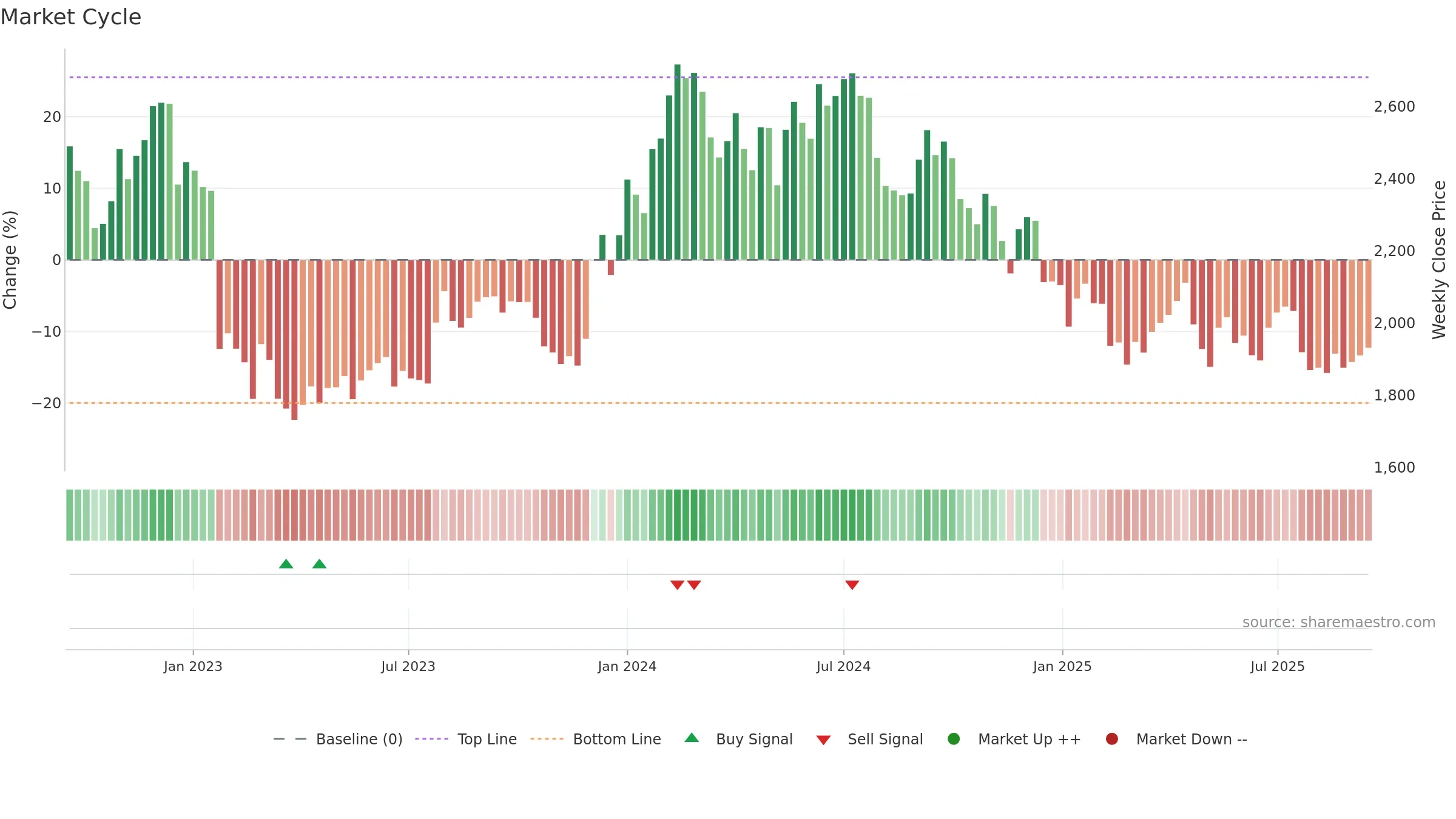
Task: Click the last orange bar at chart end
Action: pos(1369,304)
